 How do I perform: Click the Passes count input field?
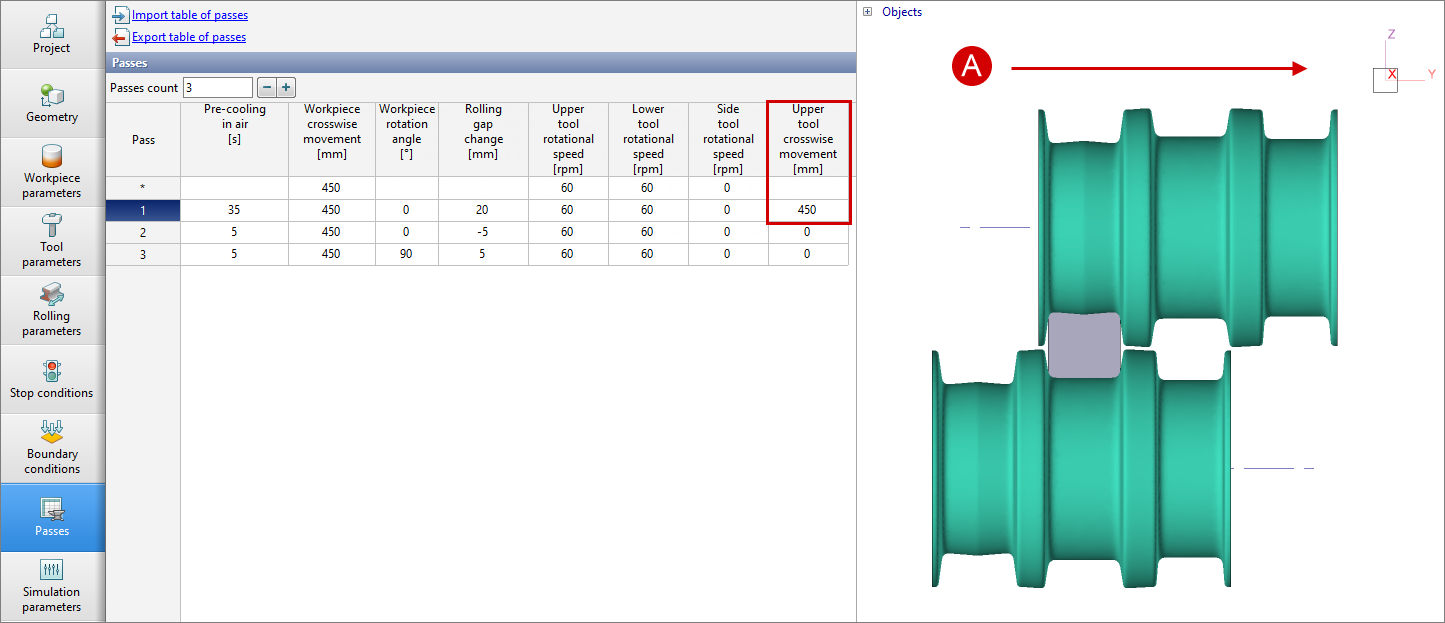pos(217,88)
